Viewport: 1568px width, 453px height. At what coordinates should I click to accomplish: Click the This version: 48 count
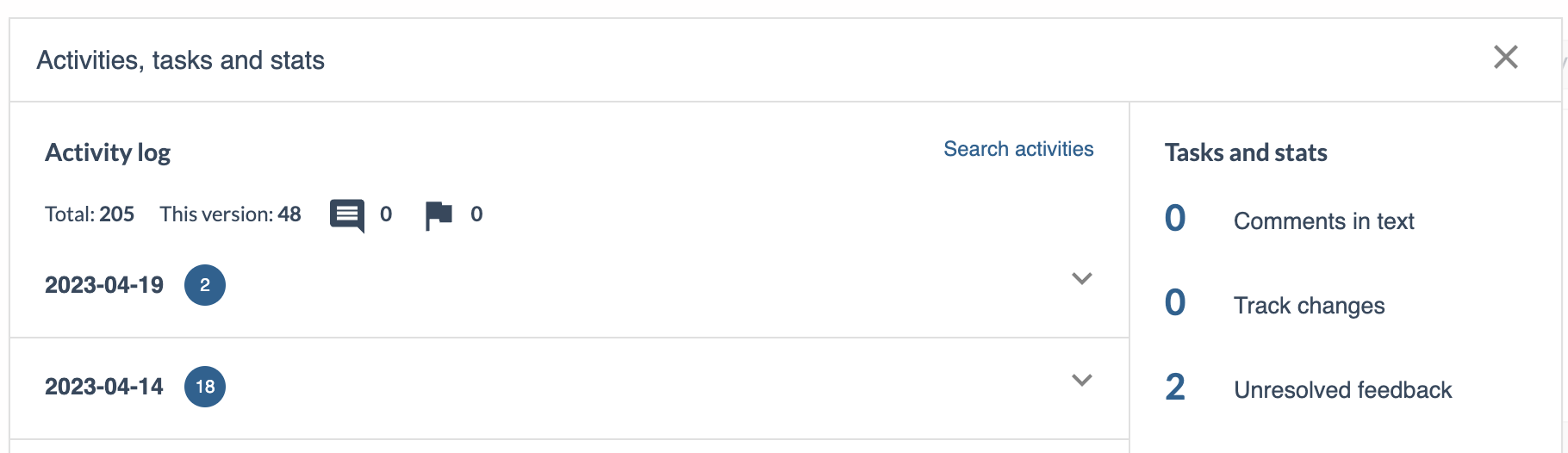point(230,214)
